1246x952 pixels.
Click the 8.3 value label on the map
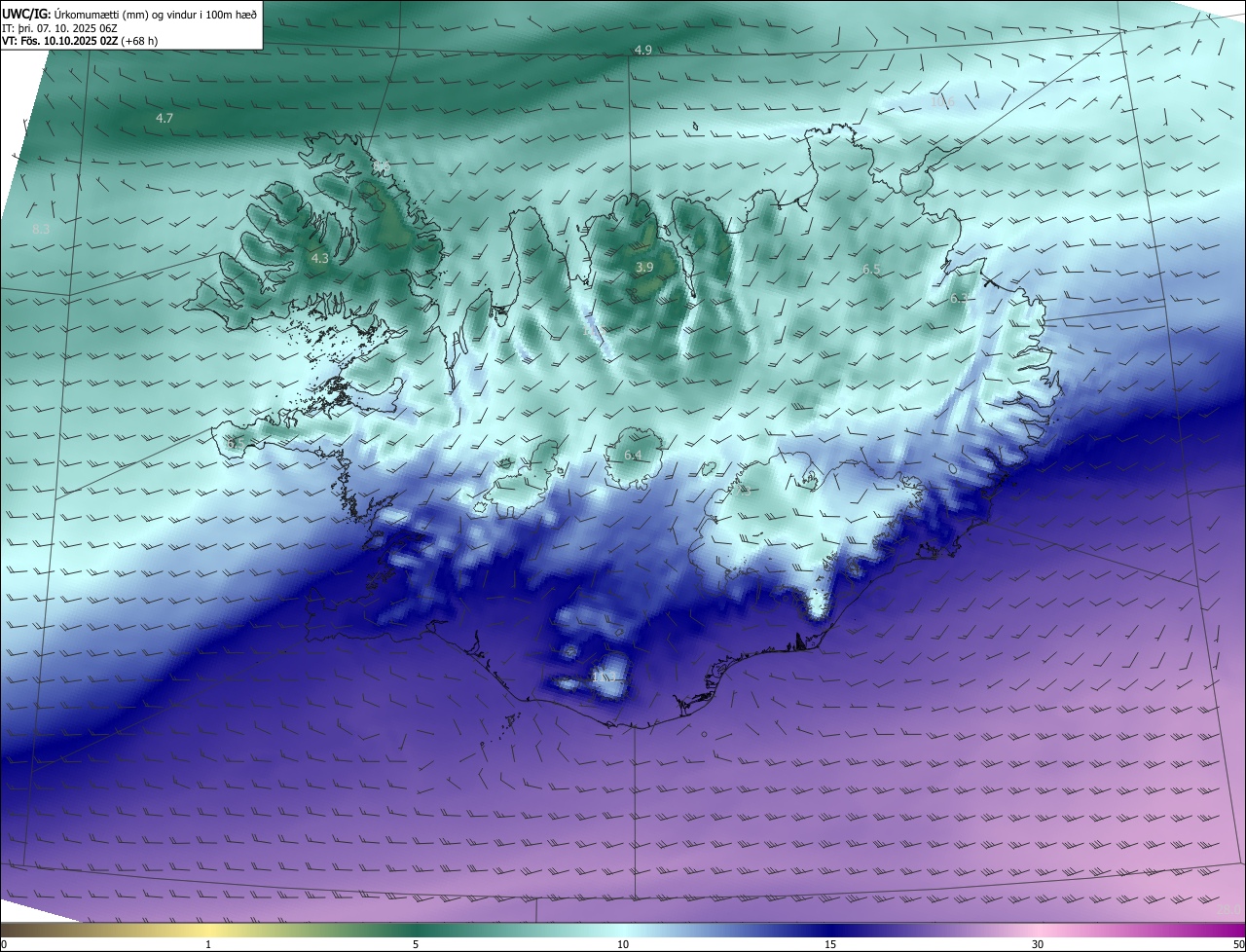click(41, 230)
